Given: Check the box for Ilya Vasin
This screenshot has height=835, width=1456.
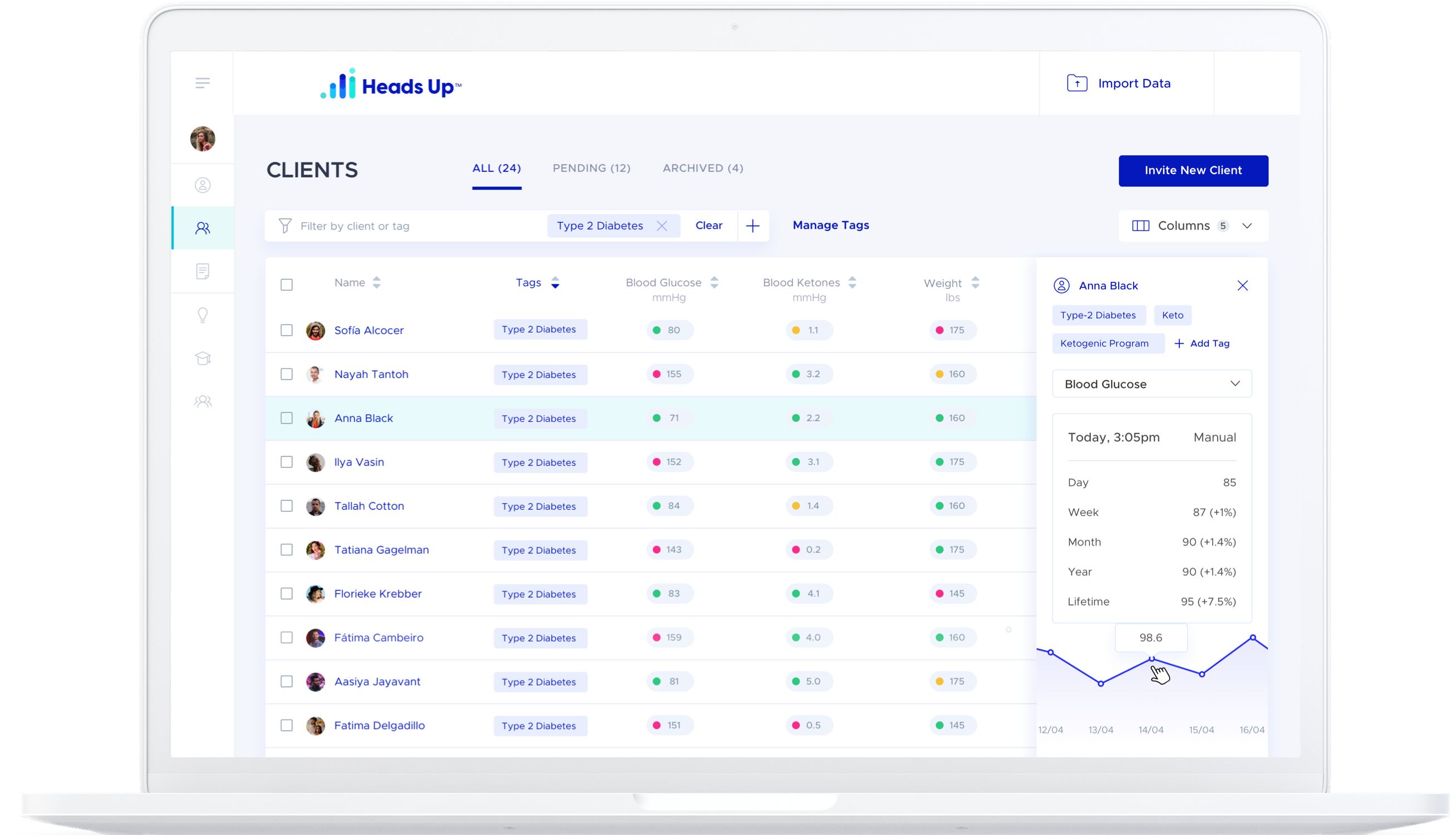Looking at the screenshot, I should click(287, 462).
